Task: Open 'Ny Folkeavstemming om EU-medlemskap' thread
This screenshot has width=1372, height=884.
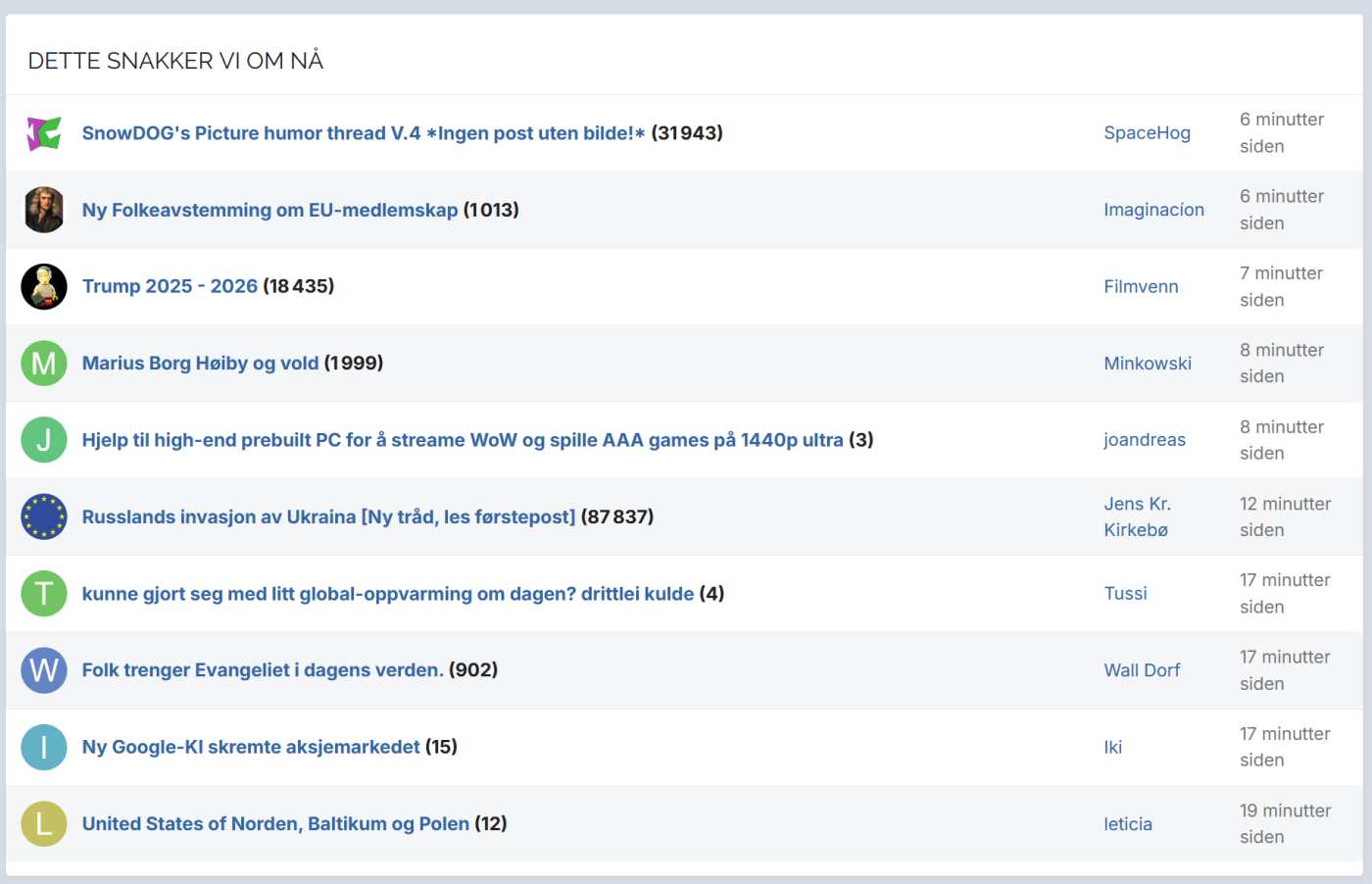Action: pyautogui.click(x=269, y=210)
